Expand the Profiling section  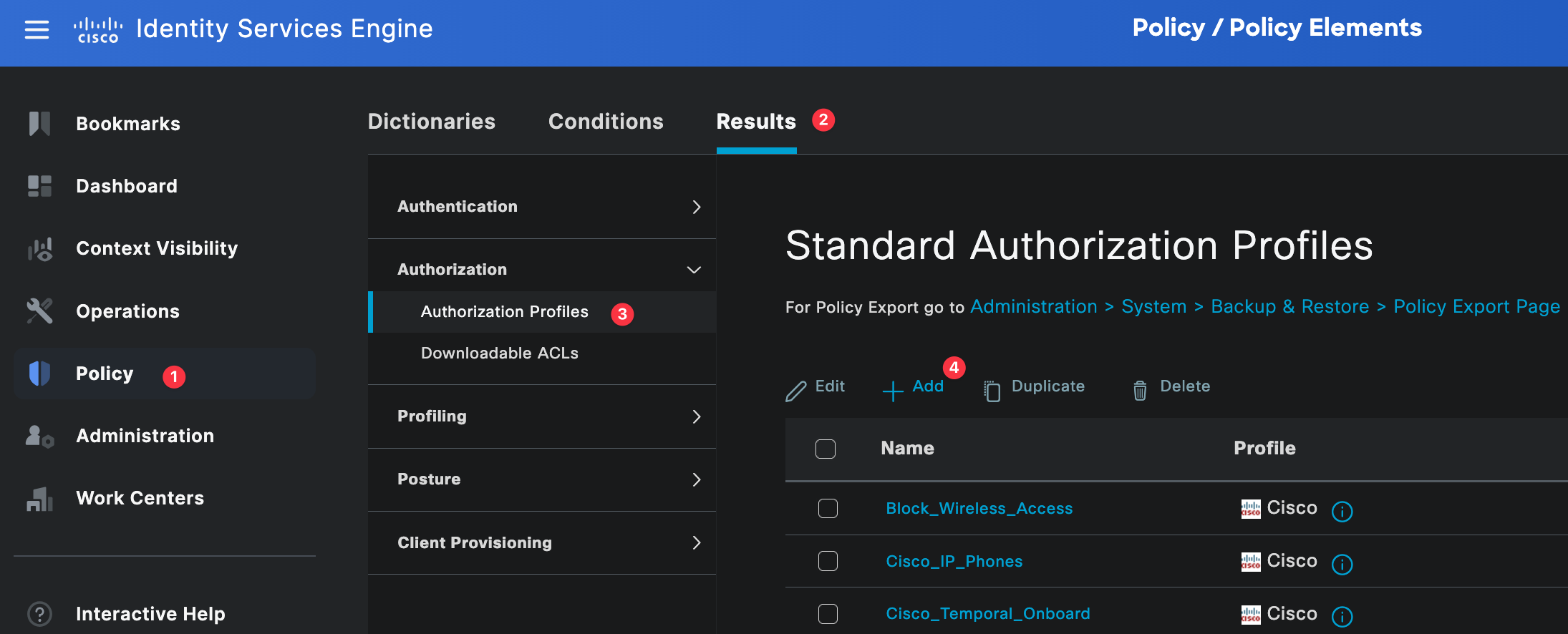tap(696, 416)
